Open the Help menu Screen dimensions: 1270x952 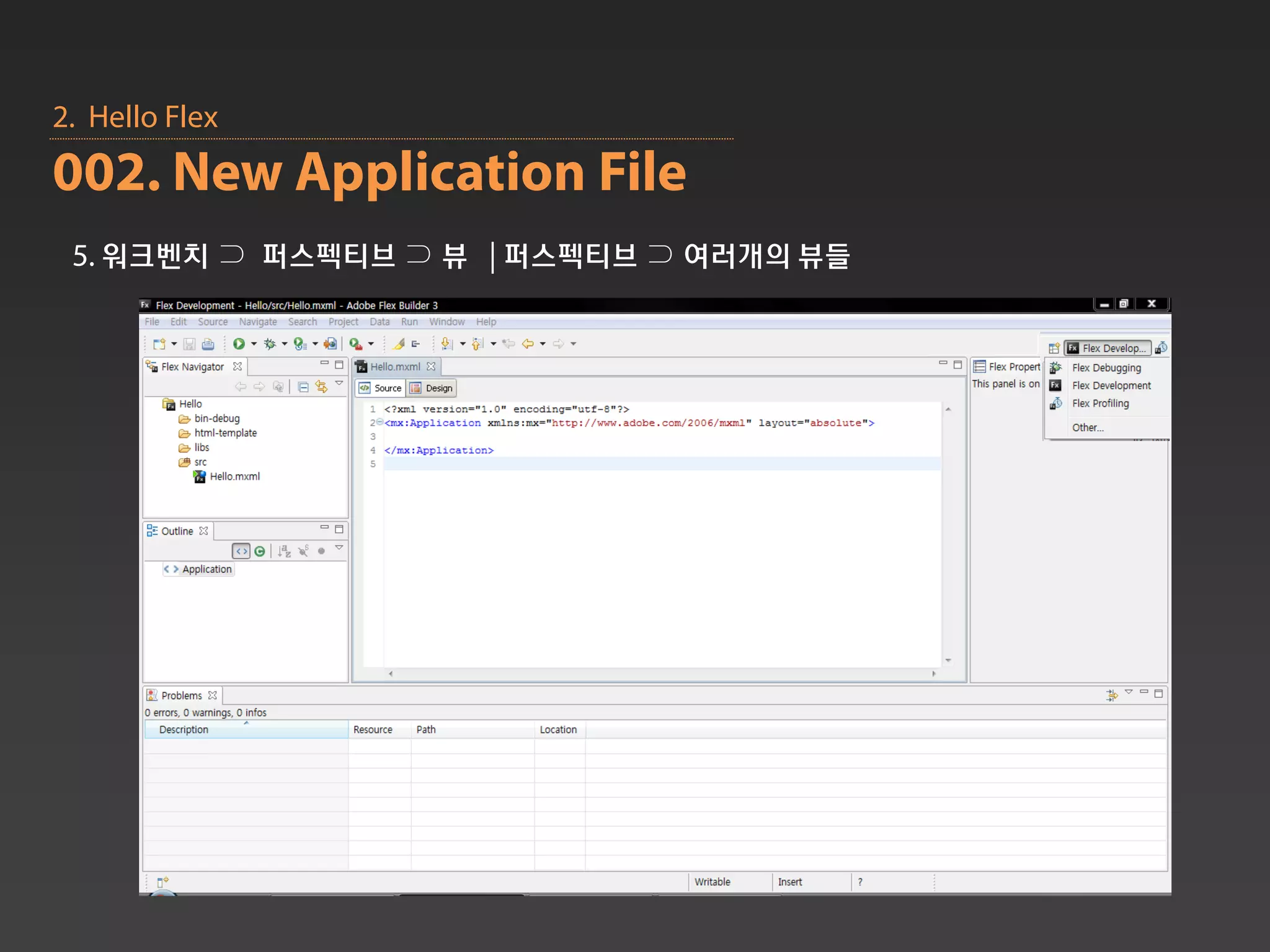tap(486, 322)
